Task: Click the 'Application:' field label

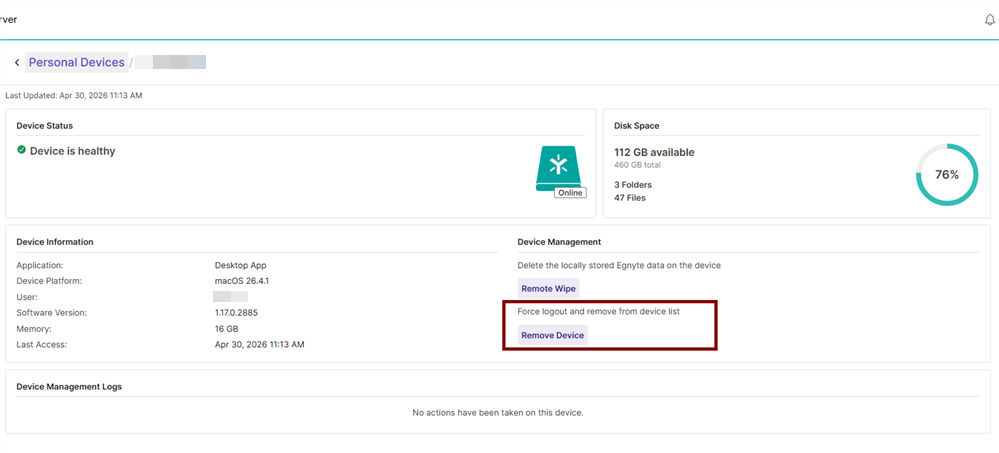Action: [40, 265]
